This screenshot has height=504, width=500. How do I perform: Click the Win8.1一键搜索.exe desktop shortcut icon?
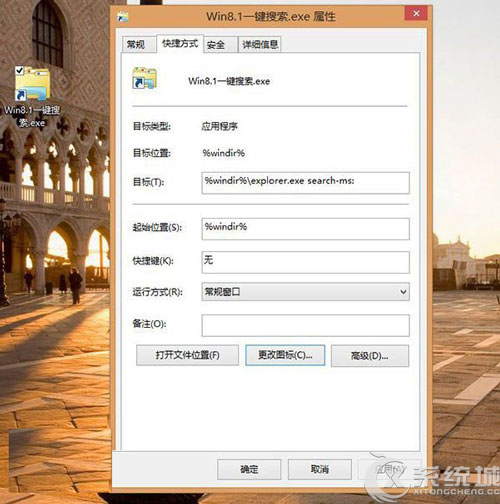pos(32,84)
